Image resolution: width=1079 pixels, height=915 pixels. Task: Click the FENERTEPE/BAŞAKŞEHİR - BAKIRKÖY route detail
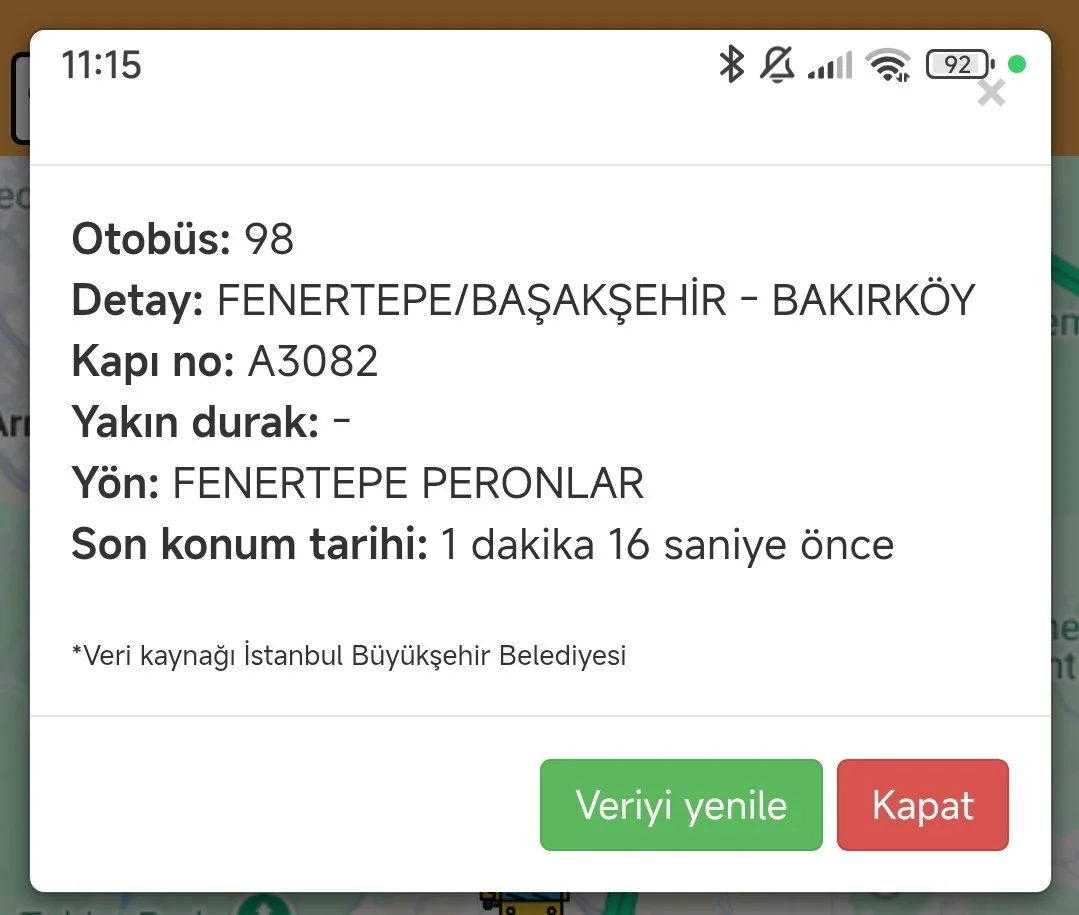tap(596, 300)
